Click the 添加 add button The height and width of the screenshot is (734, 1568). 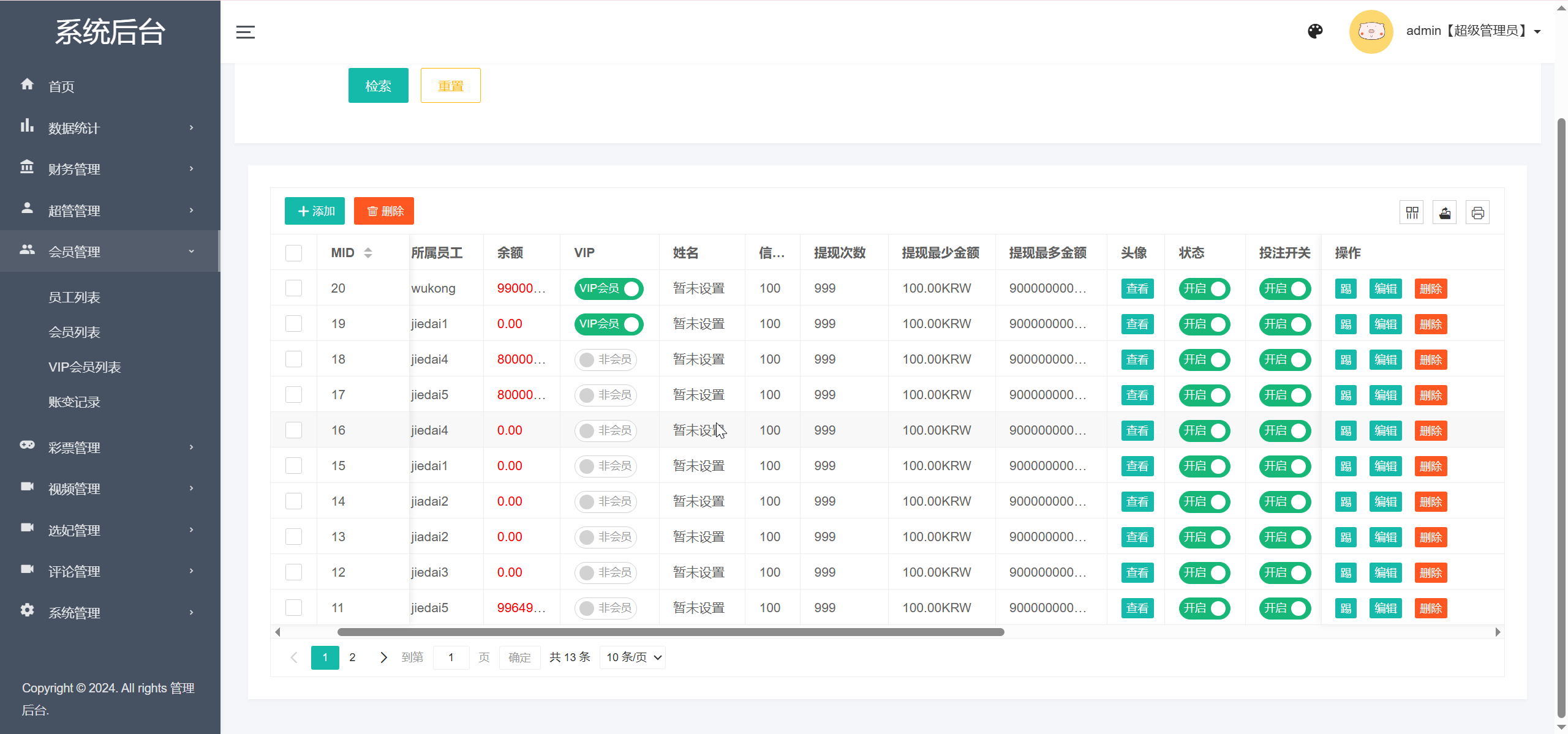(314, 211)
